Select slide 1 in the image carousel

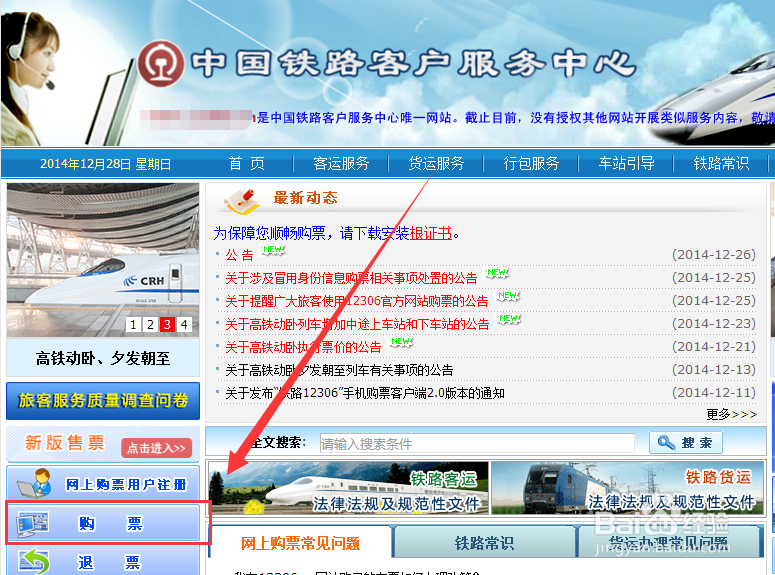click(x=133, y=324)
